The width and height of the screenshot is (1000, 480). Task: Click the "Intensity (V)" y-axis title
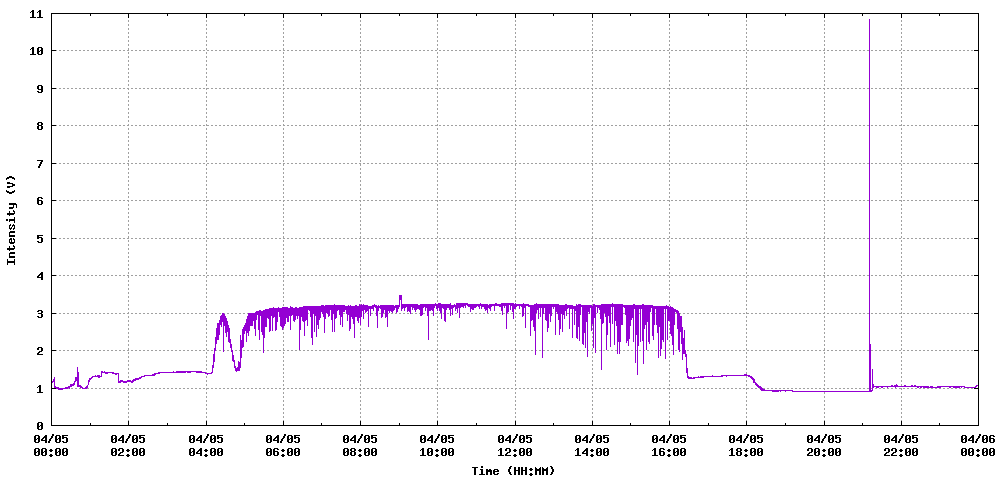(11, 219)
